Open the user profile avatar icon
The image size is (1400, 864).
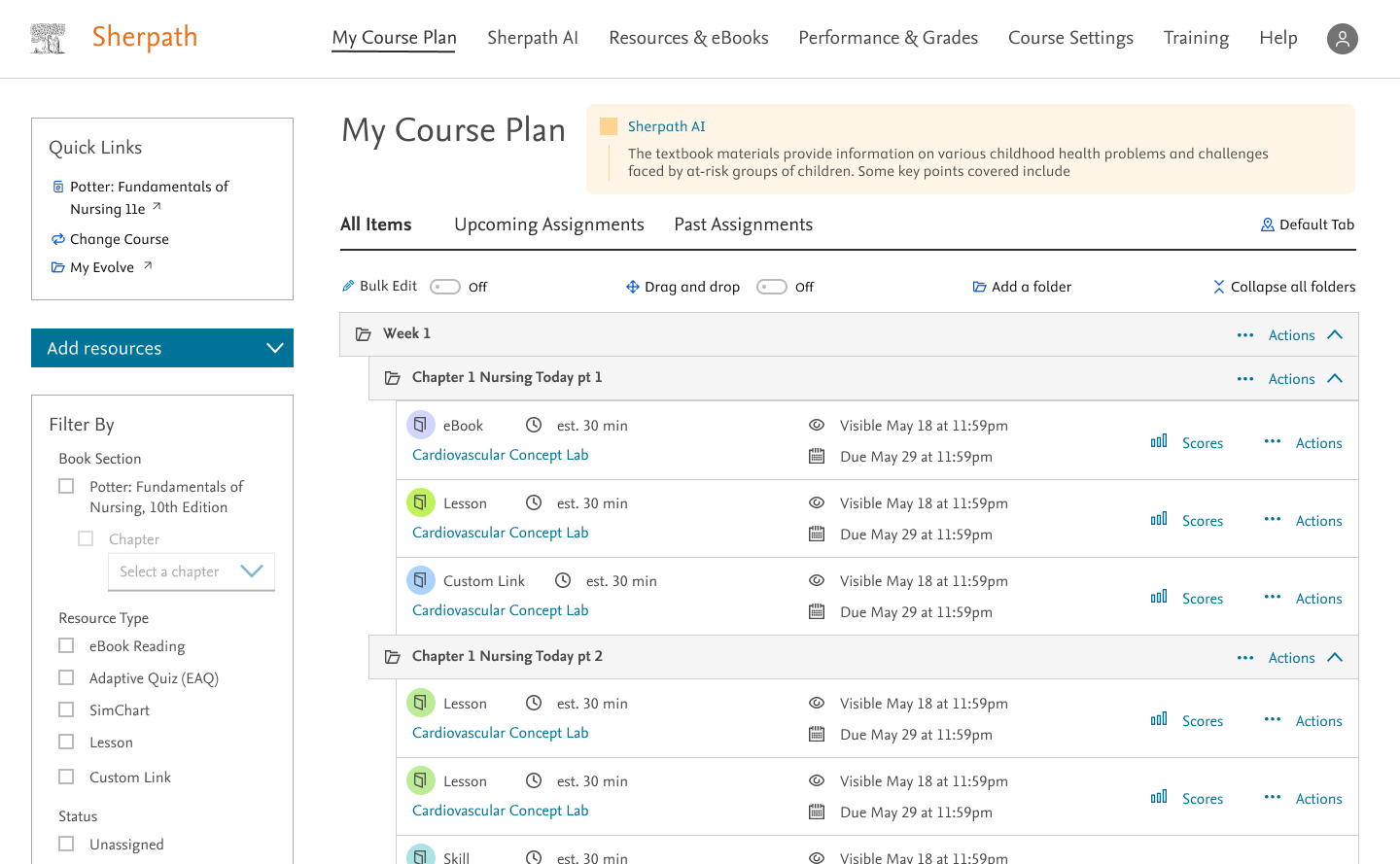pyautogui.click(x=1342, y=39)
